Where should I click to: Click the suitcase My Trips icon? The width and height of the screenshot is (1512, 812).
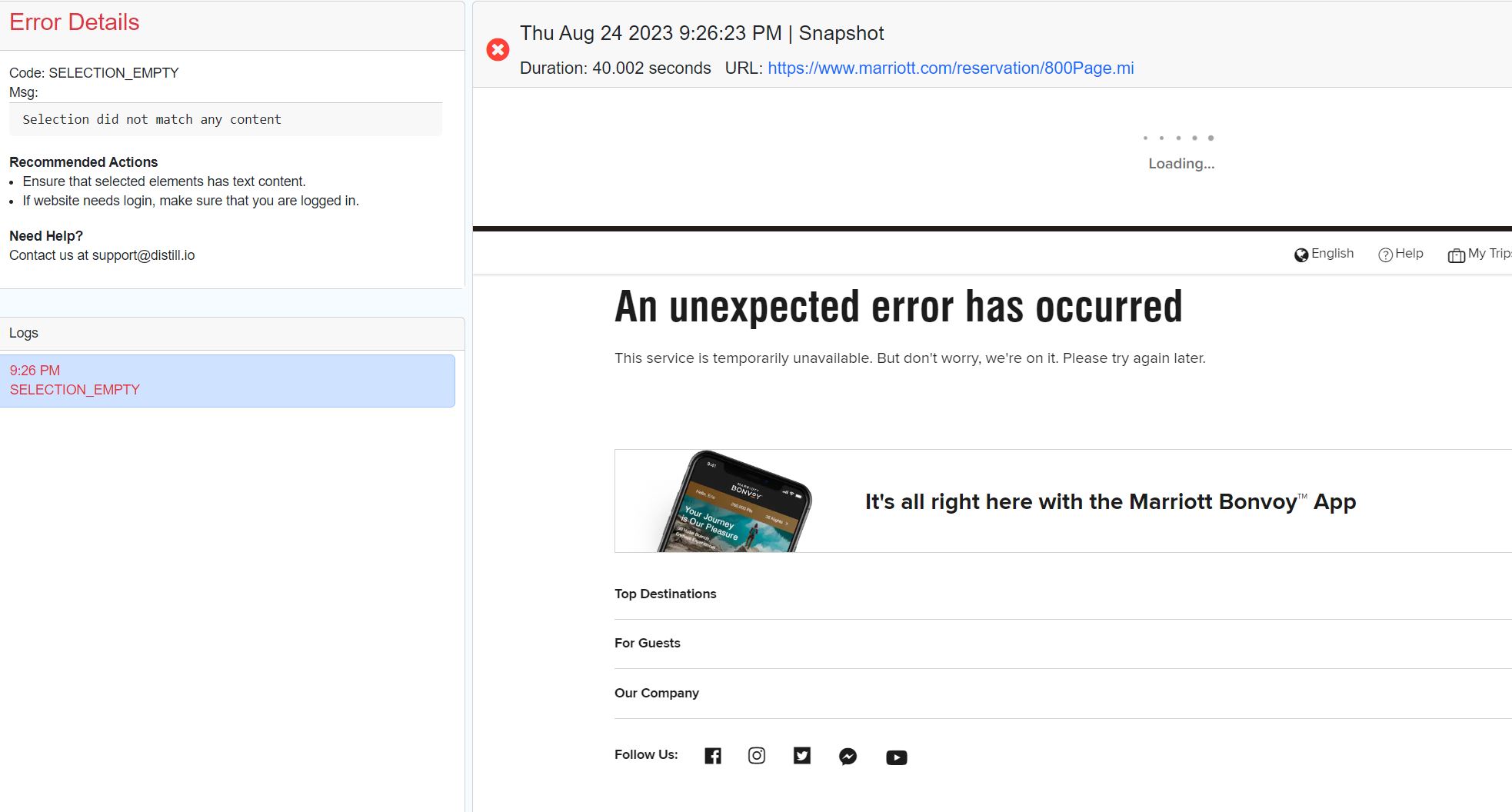pyautogui.click(x=1457, y=256)
